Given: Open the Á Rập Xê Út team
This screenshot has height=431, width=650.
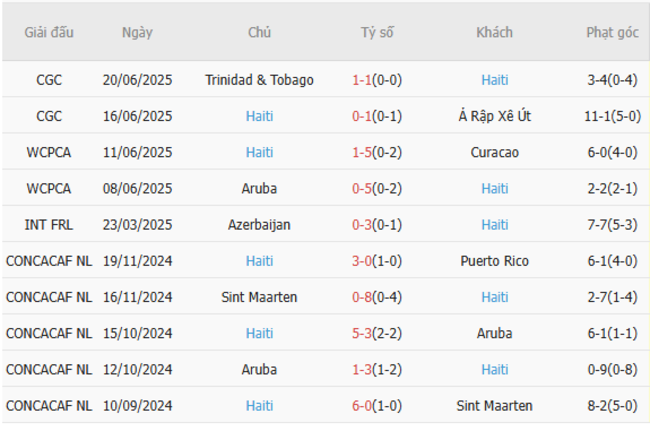Looking at the screenshot, I should [495, 116].
